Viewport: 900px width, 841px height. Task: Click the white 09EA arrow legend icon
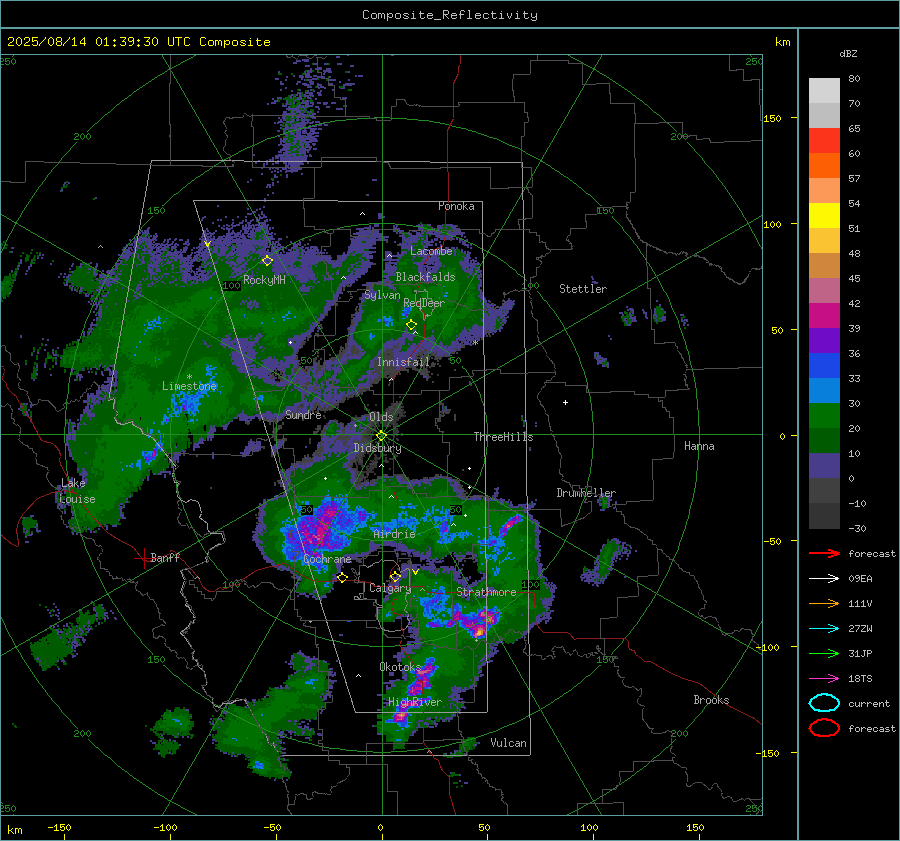click(x=824, y=579)
